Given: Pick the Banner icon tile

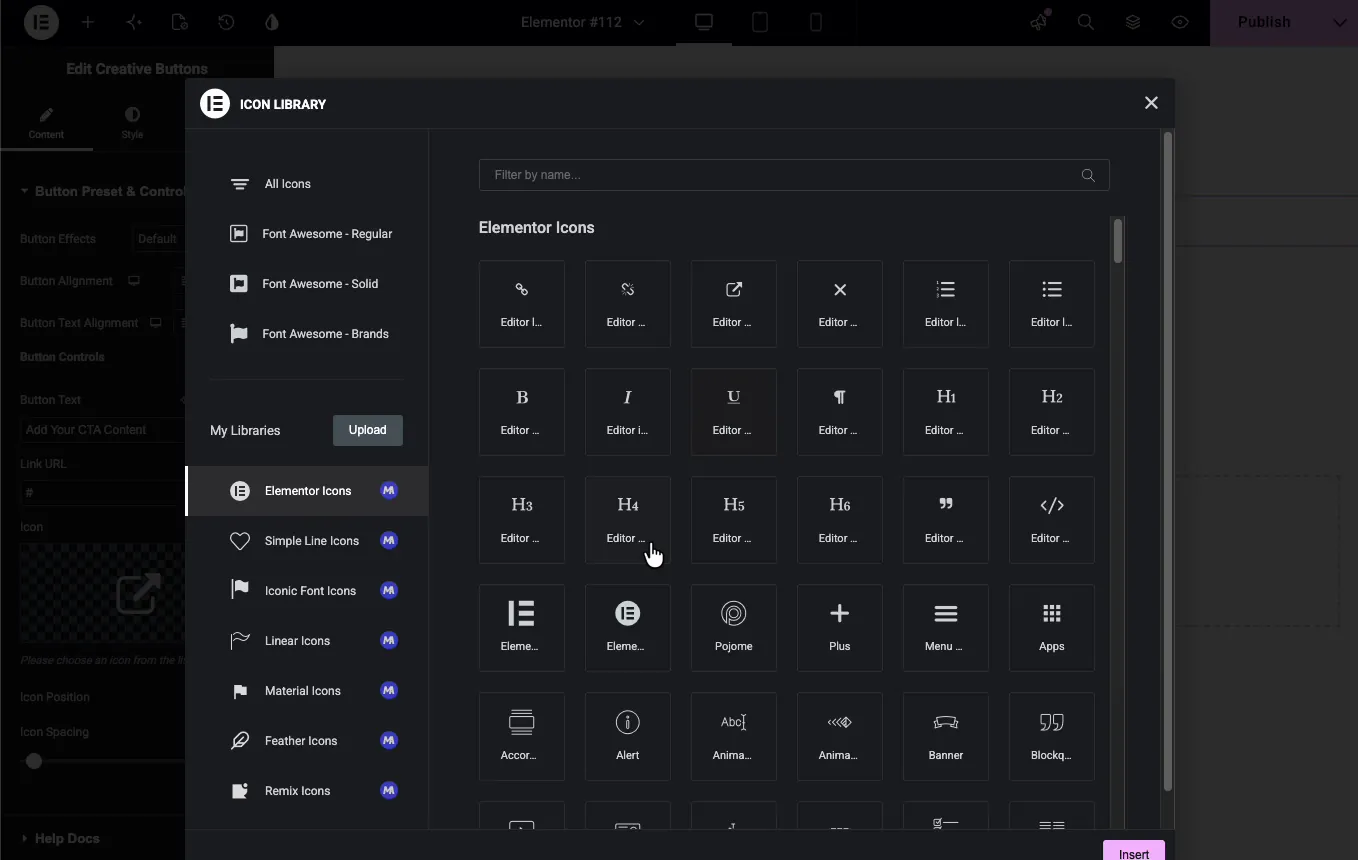Looking at the screenshot, I should tap(946, 736).
